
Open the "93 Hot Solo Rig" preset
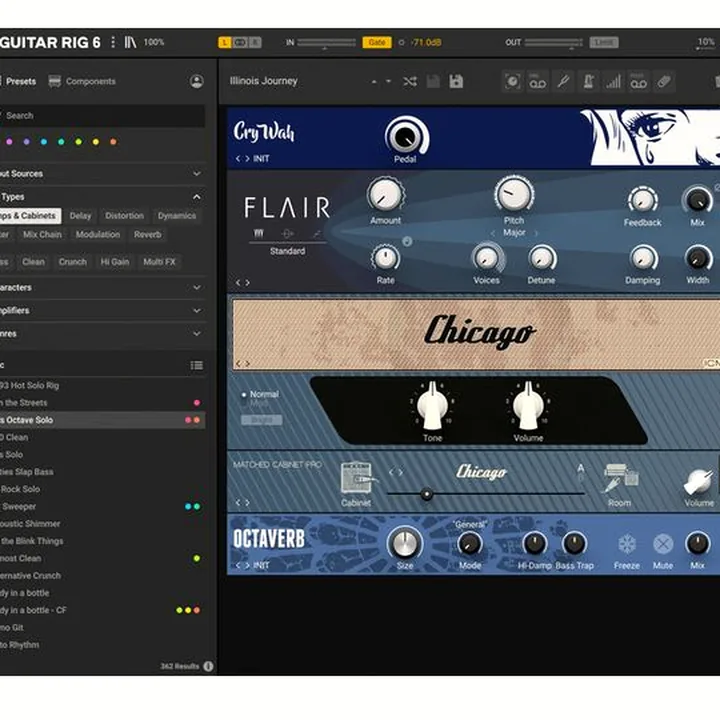tap(102, 385)
